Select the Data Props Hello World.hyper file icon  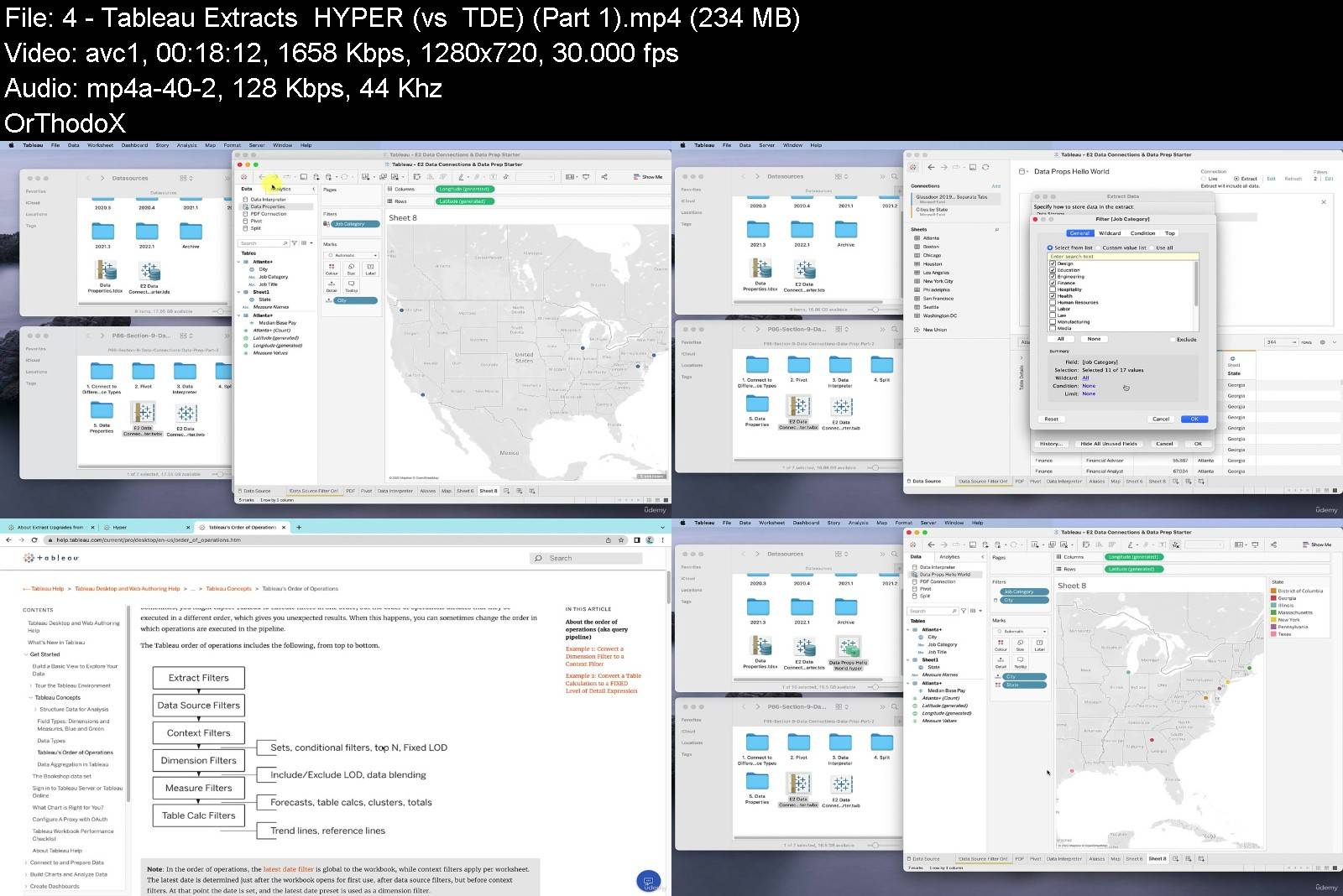point(848,647)
